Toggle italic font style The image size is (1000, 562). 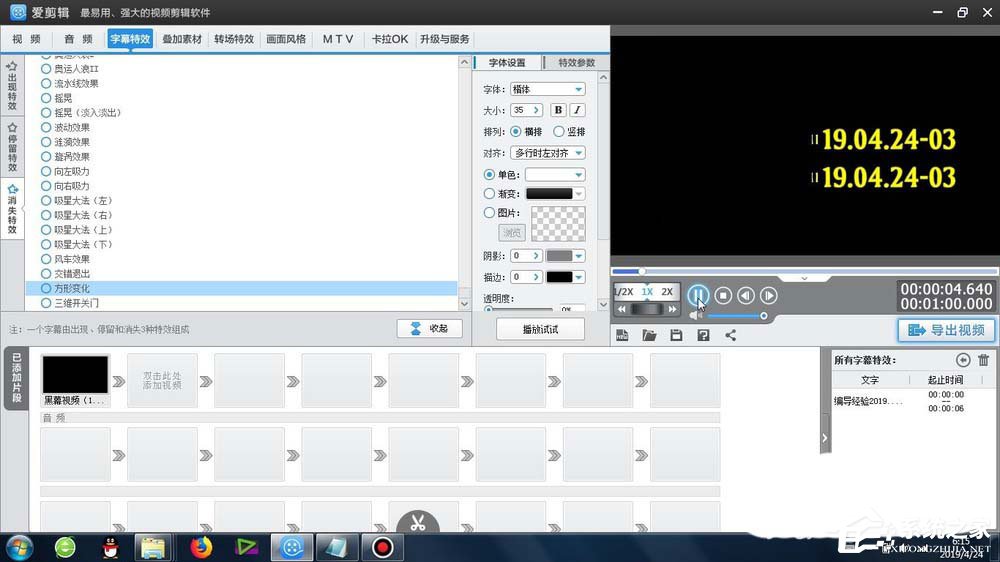tap(577, 110)
